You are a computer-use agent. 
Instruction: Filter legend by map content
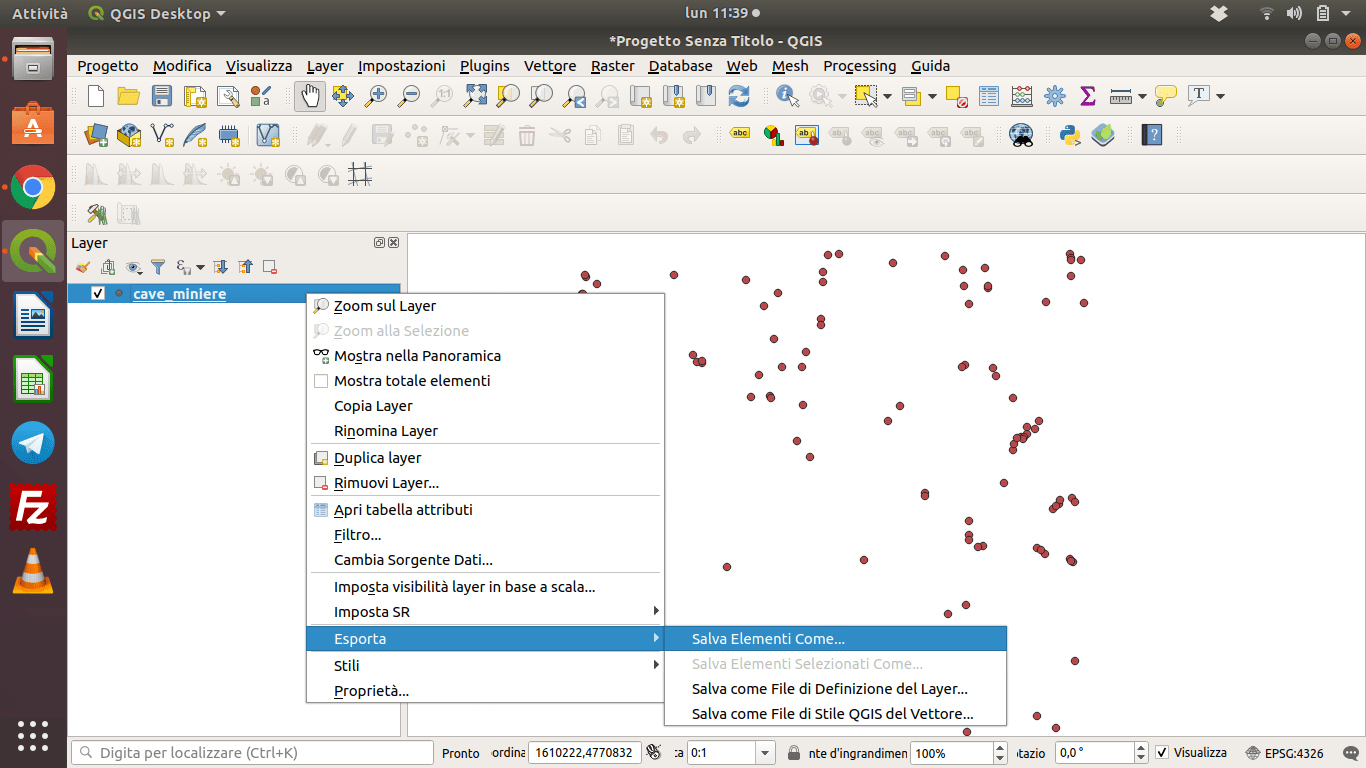coord(158,267)
